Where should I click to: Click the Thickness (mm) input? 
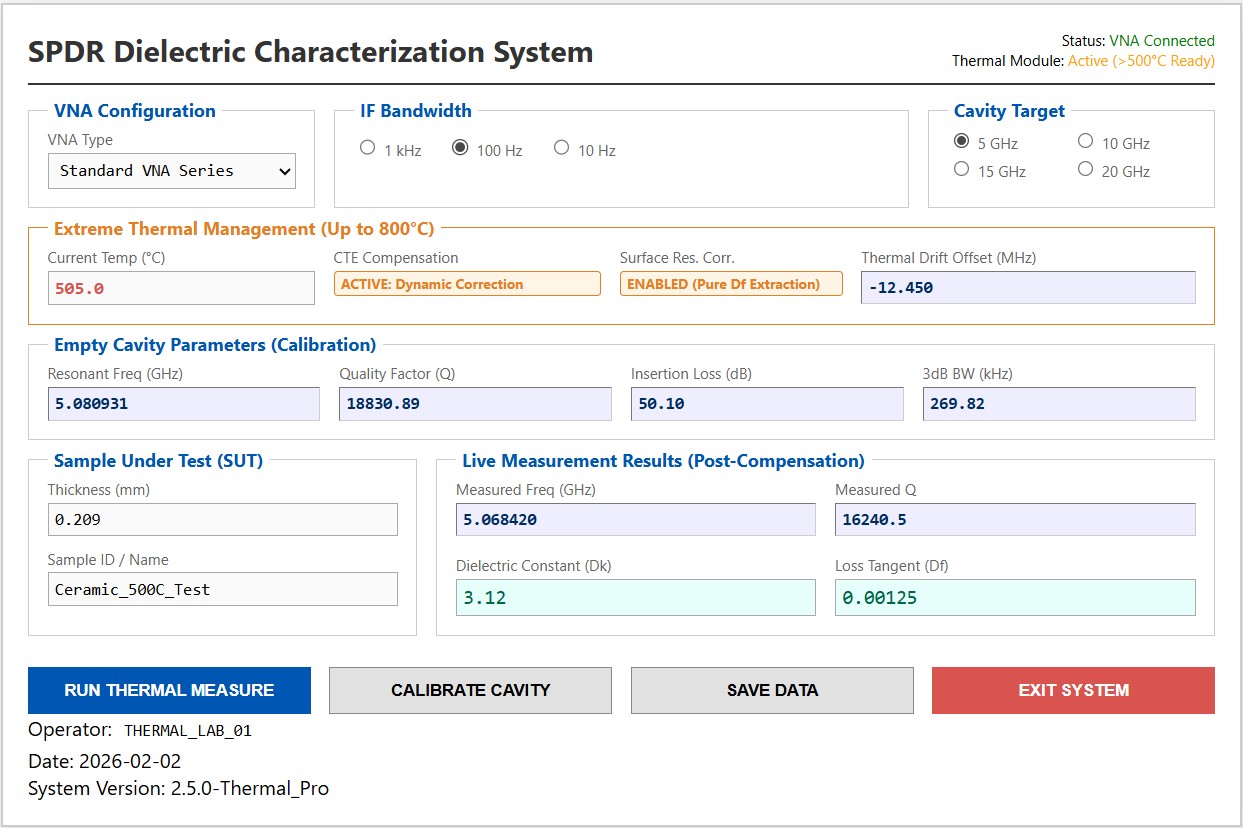(x=223, y=519)
